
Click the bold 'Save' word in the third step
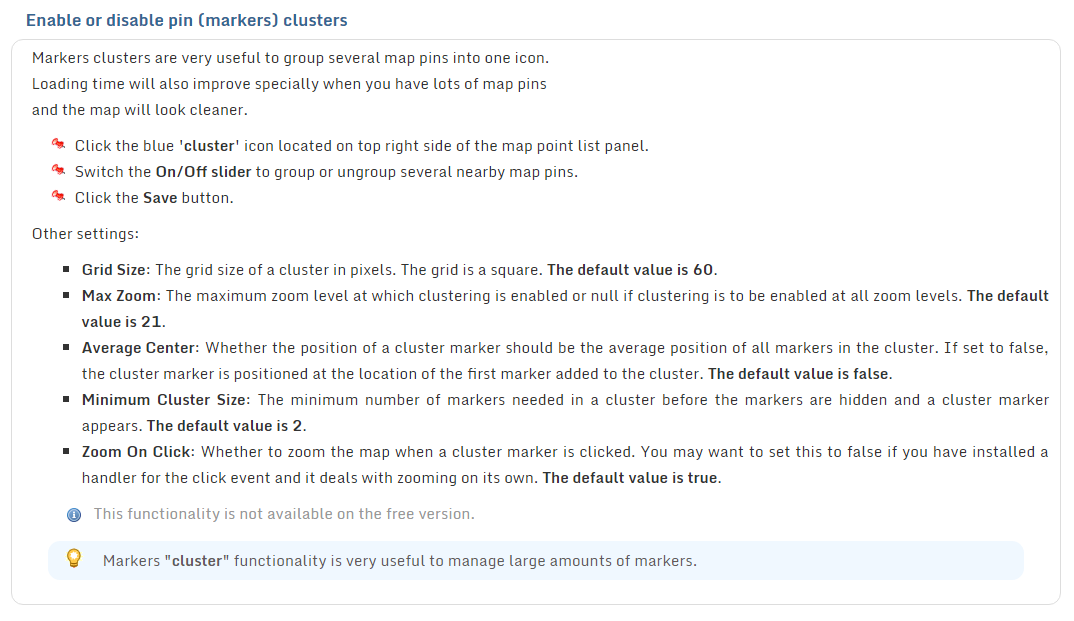[x=160, y=198]
